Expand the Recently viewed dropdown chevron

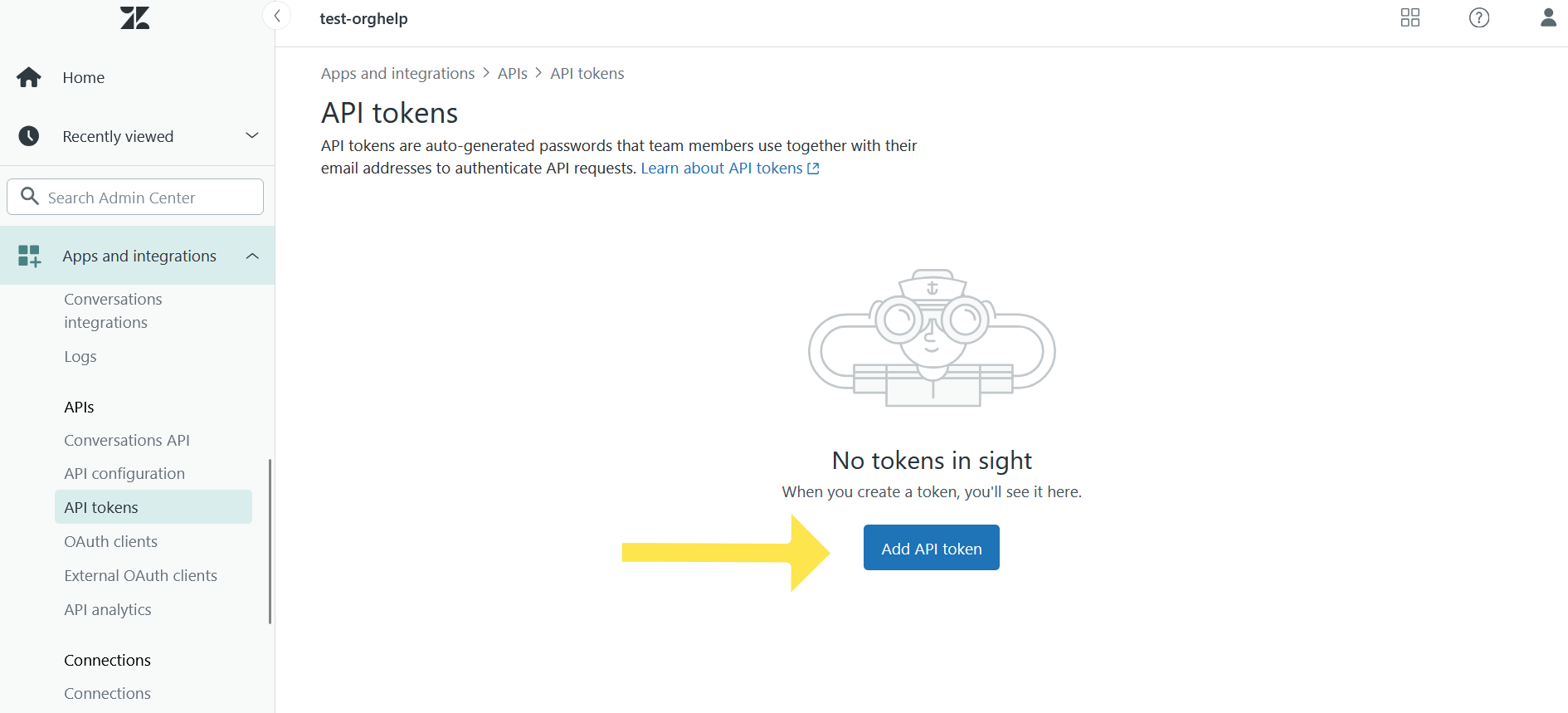point(252,135)
